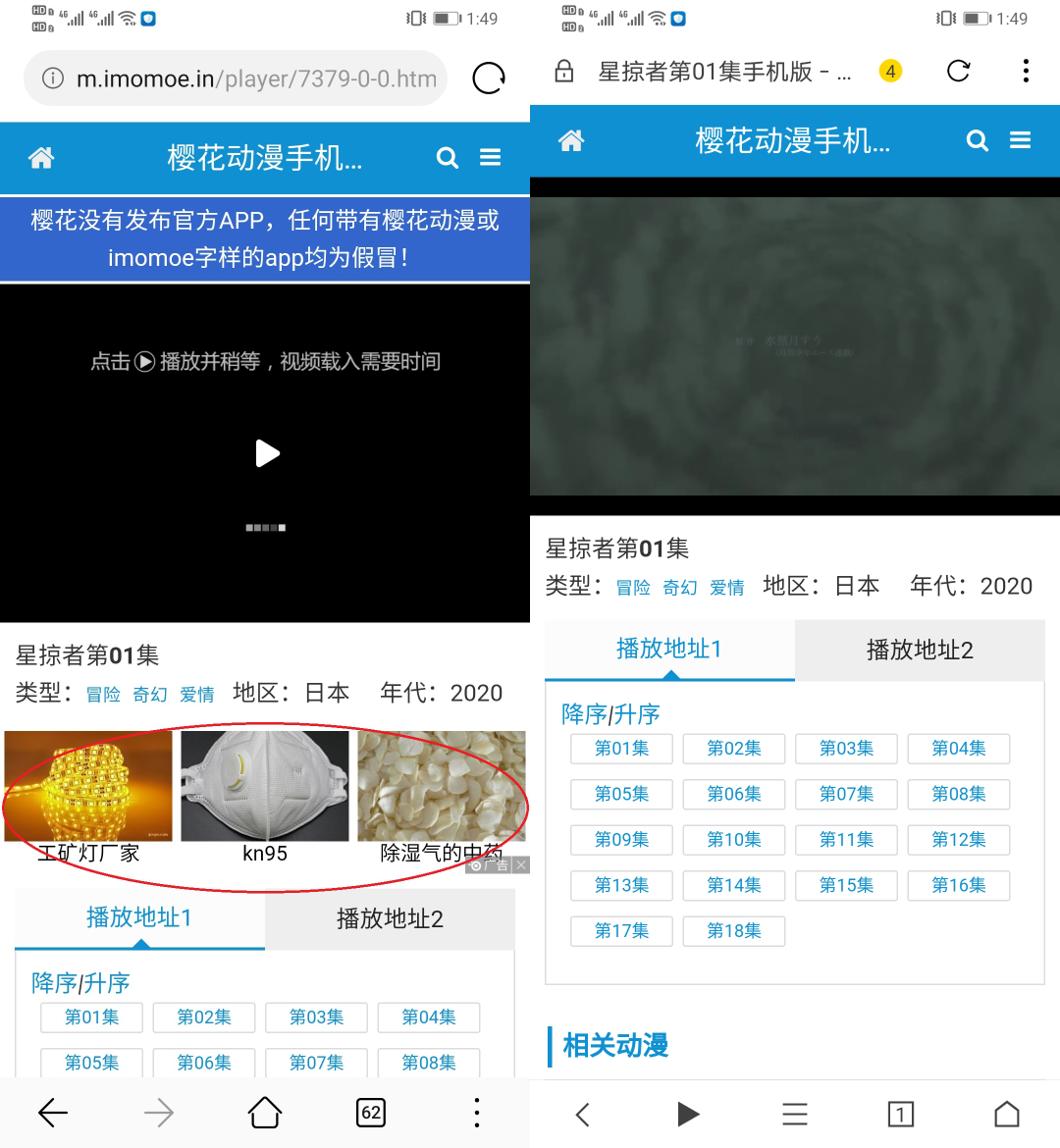
Task: Open the hamburger menu in the site header
Action: click(x=491, y=157)
